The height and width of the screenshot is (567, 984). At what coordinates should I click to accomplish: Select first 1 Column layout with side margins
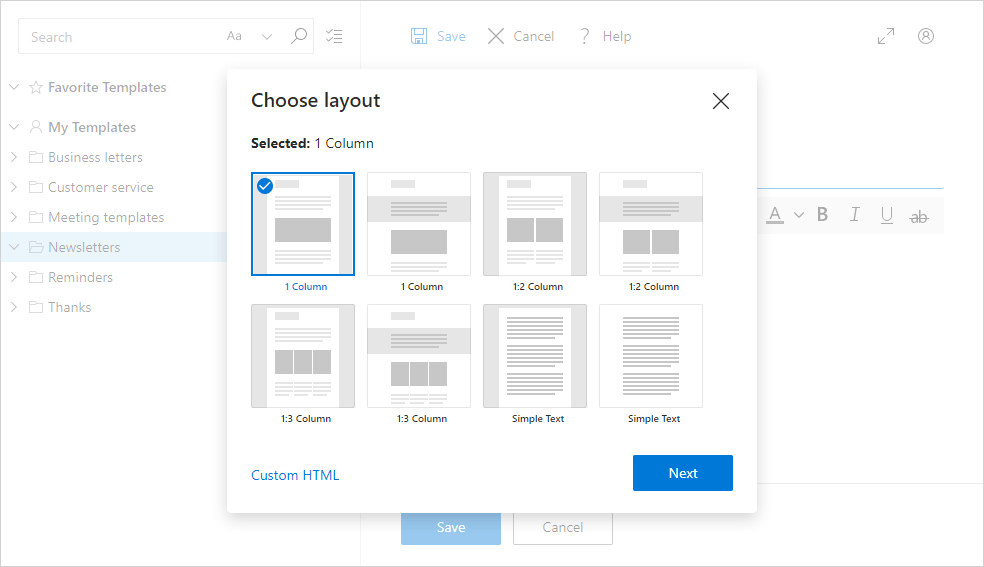[x=303, y=224]
